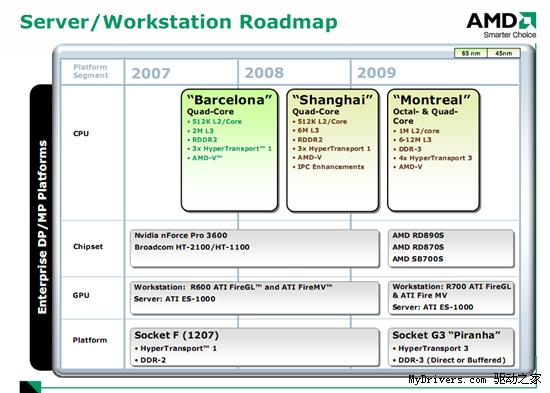This screenshot has height=393, width=550.
Task: Click Shanghai's RDDR2 bullet
Action: click(x=308, y=140)
